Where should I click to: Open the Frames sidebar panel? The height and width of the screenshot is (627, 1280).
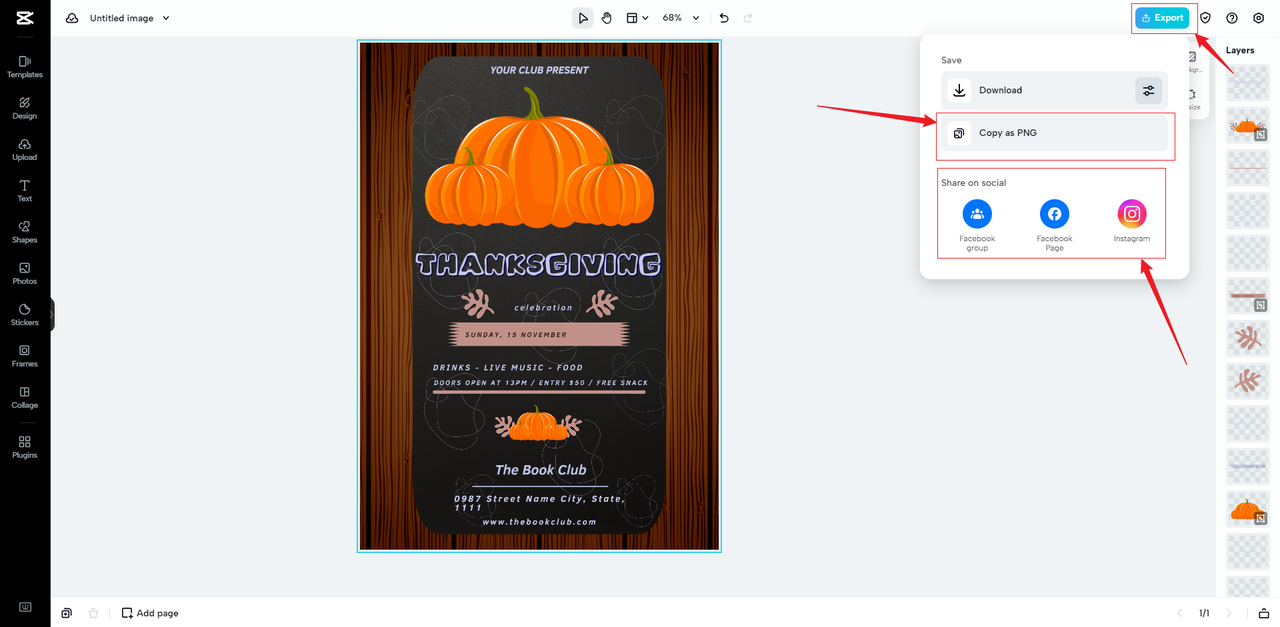[25, 356]
